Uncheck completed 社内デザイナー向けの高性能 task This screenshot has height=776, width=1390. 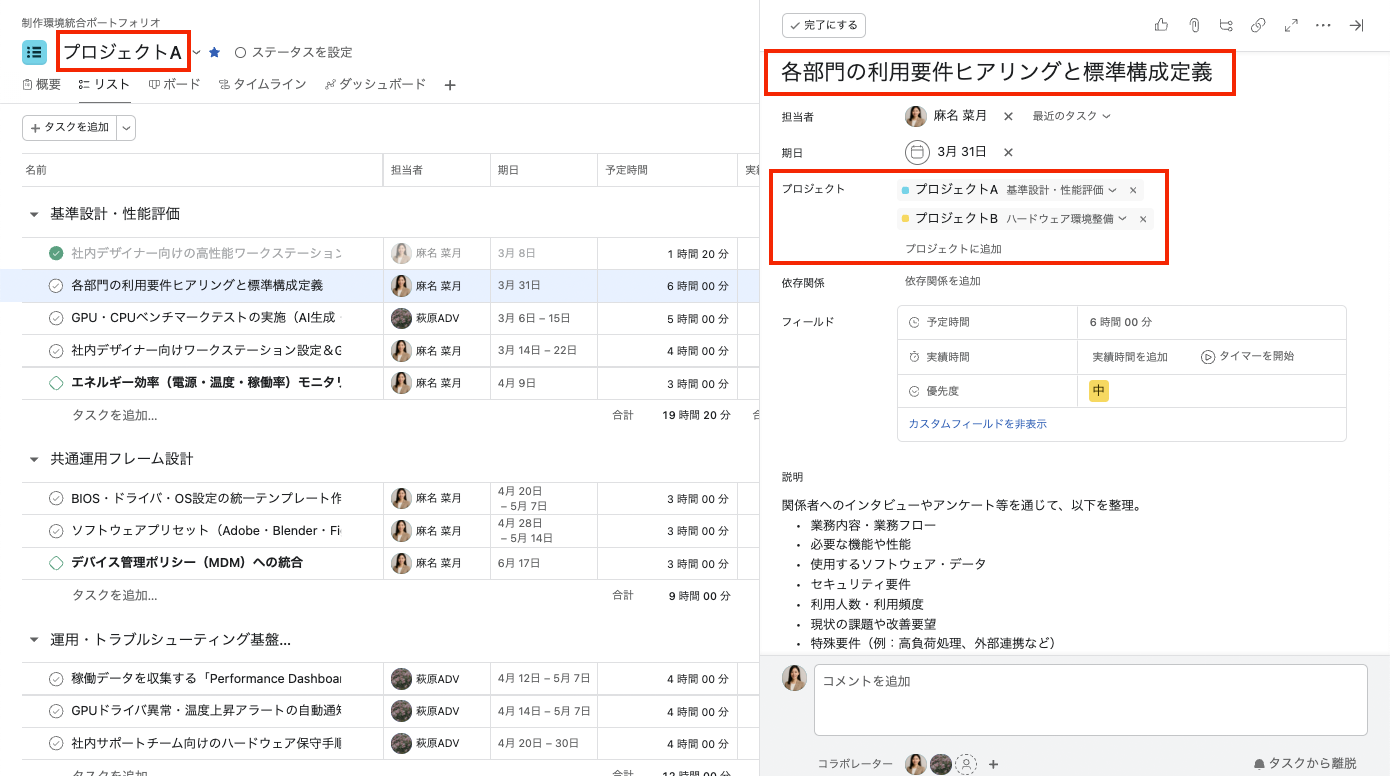(x=56, y=253)
